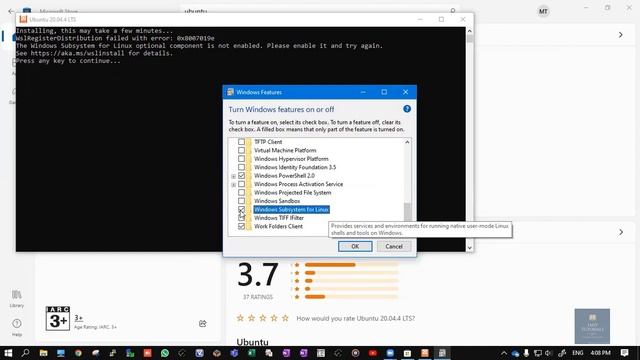Select Windows Hypervisor Platform row text

click(291, 159)
